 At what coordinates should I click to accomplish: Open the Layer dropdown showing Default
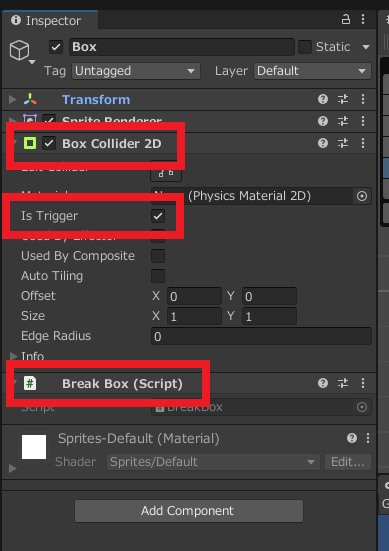pyautogui.click(x=312, y=71)
